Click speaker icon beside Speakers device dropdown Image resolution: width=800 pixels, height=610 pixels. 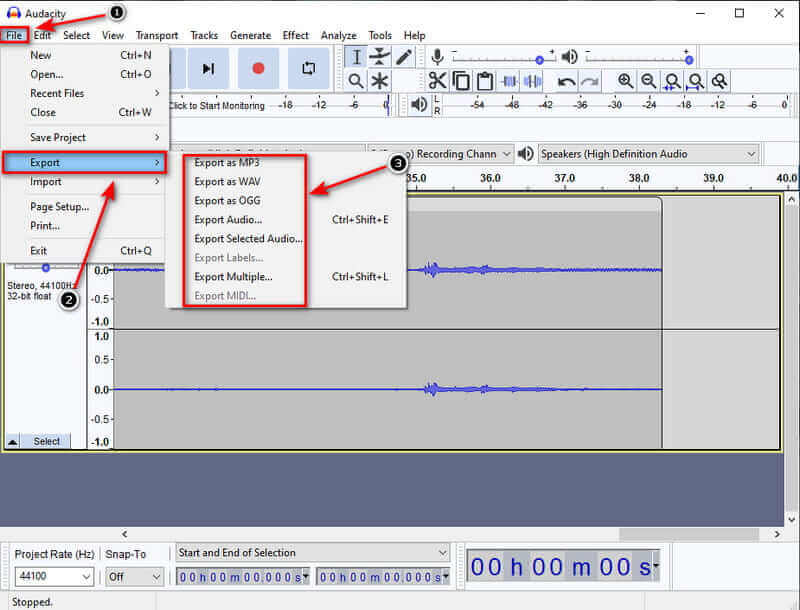pos(526,154)
